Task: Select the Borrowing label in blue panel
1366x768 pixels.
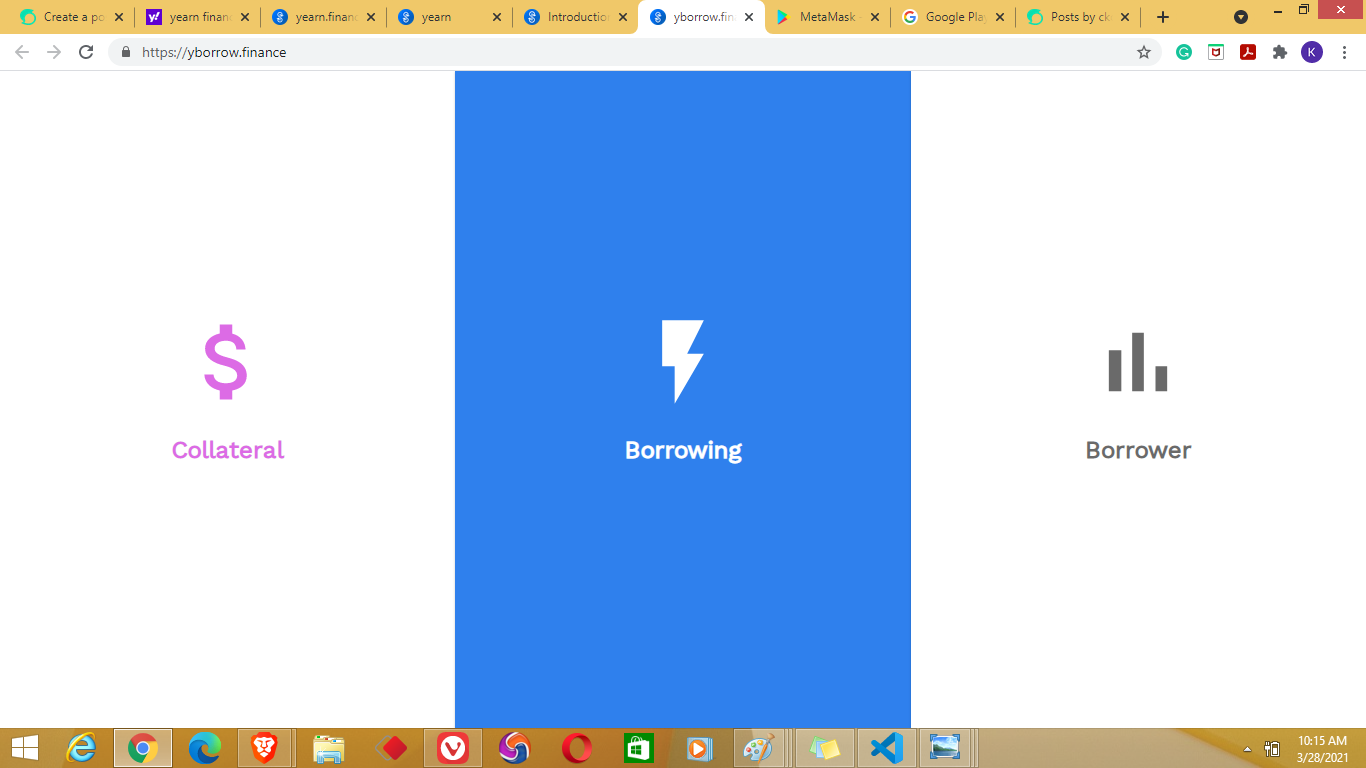Action: pyautogui.click(x=683, y=450)
